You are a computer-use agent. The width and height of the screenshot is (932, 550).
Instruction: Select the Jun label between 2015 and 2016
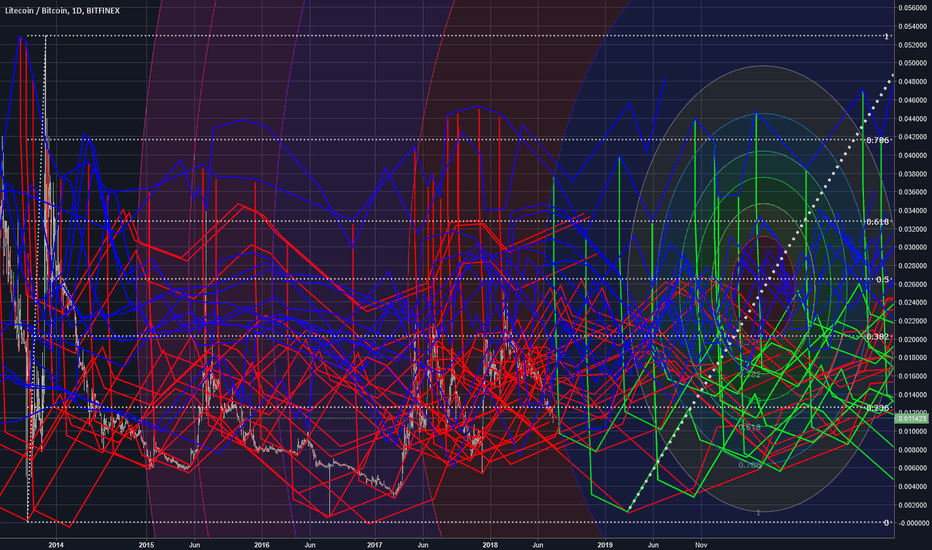click(x=194, y=545)
